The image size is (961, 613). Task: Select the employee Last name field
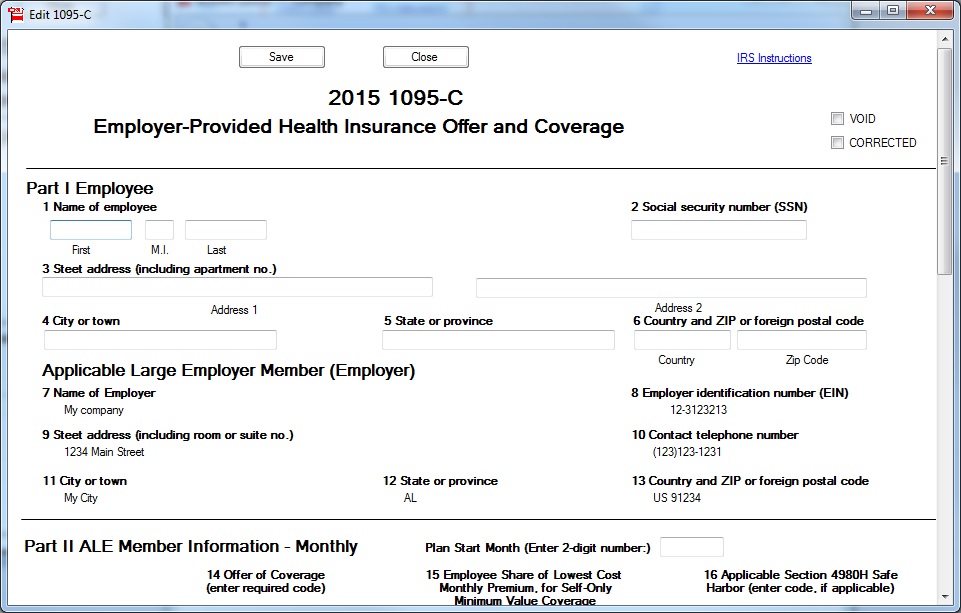click(x=226, y=230)
